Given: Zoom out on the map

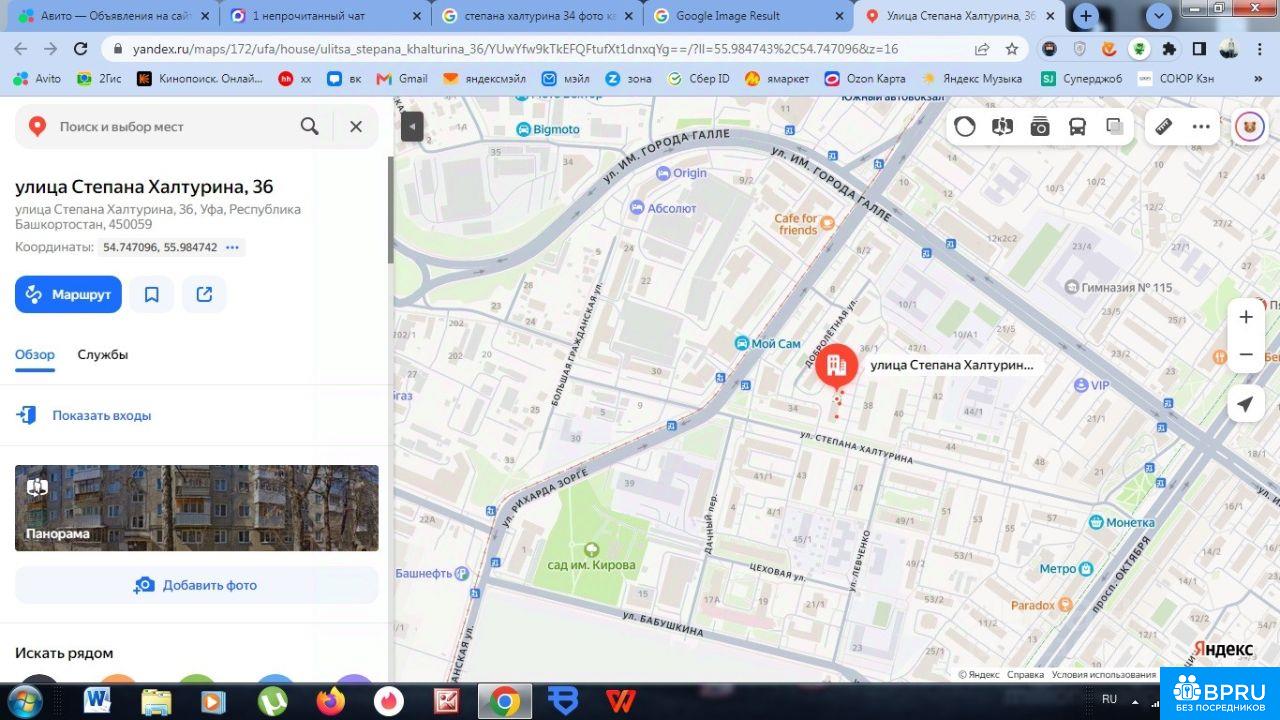Looking at the screenshot, I should 1246,355.
